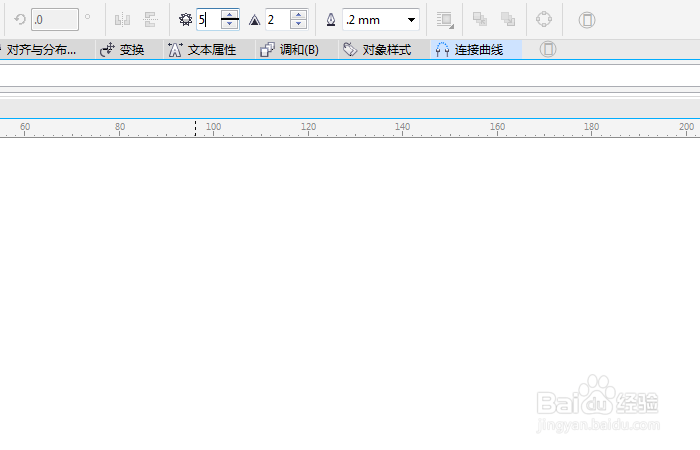Mirror the object vertically

point(150,20)
